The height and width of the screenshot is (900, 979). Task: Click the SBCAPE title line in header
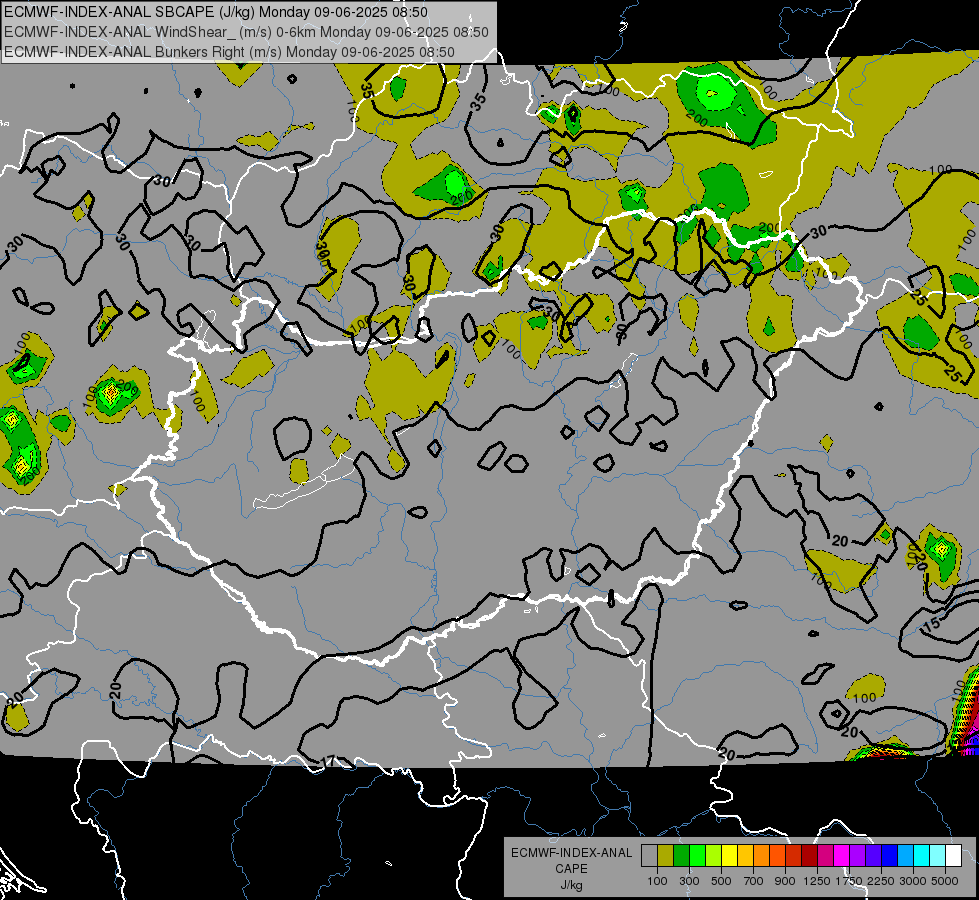[216, 12]
